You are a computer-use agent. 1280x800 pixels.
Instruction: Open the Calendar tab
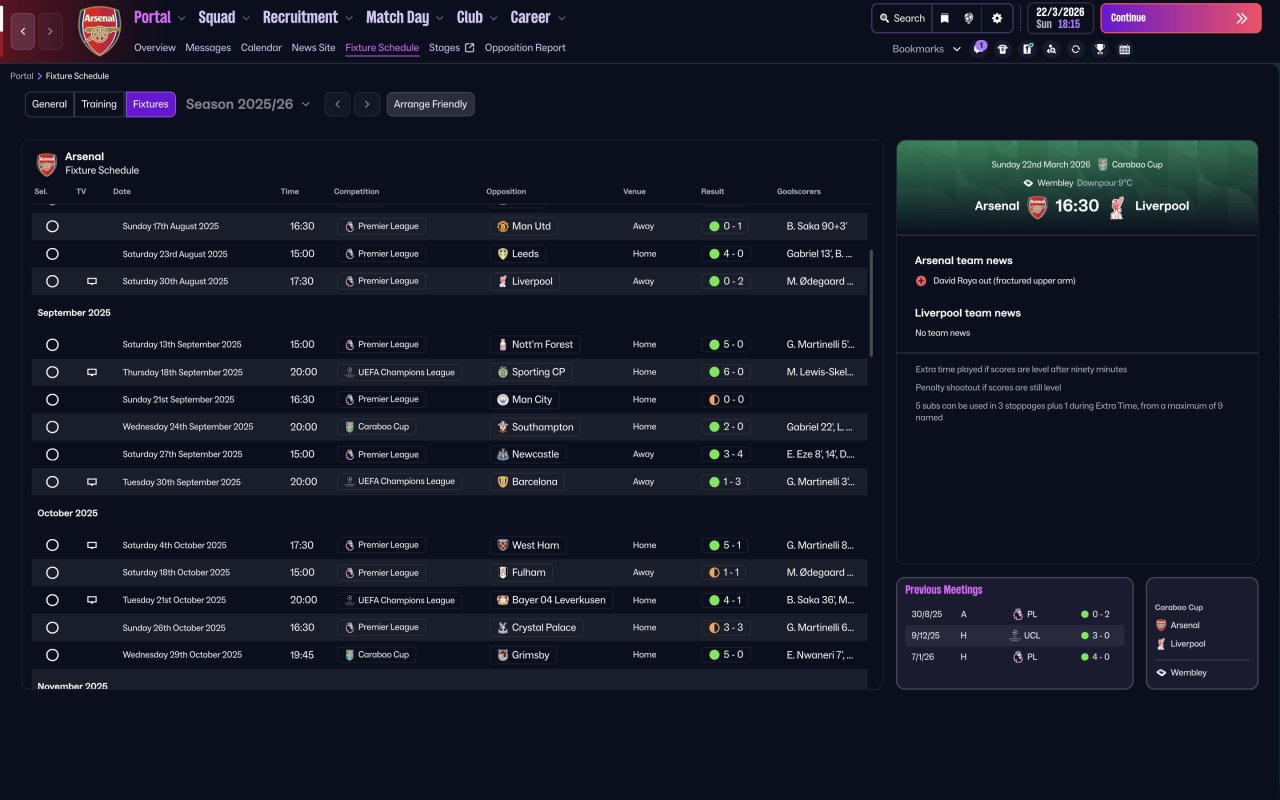(x=261, y=48)
